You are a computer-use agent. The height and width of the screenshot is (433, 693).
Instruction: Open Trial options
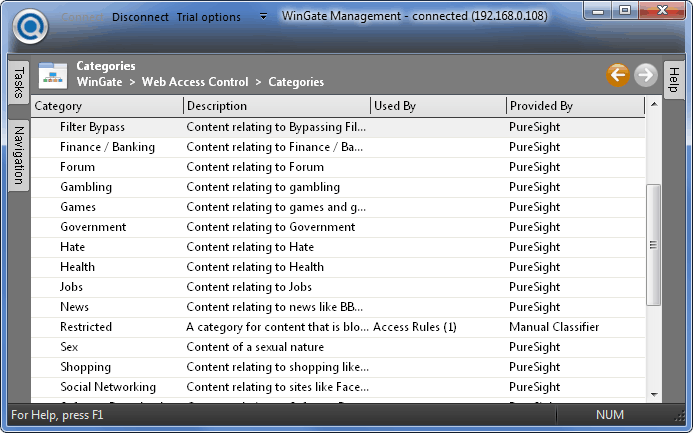point(209,17)
